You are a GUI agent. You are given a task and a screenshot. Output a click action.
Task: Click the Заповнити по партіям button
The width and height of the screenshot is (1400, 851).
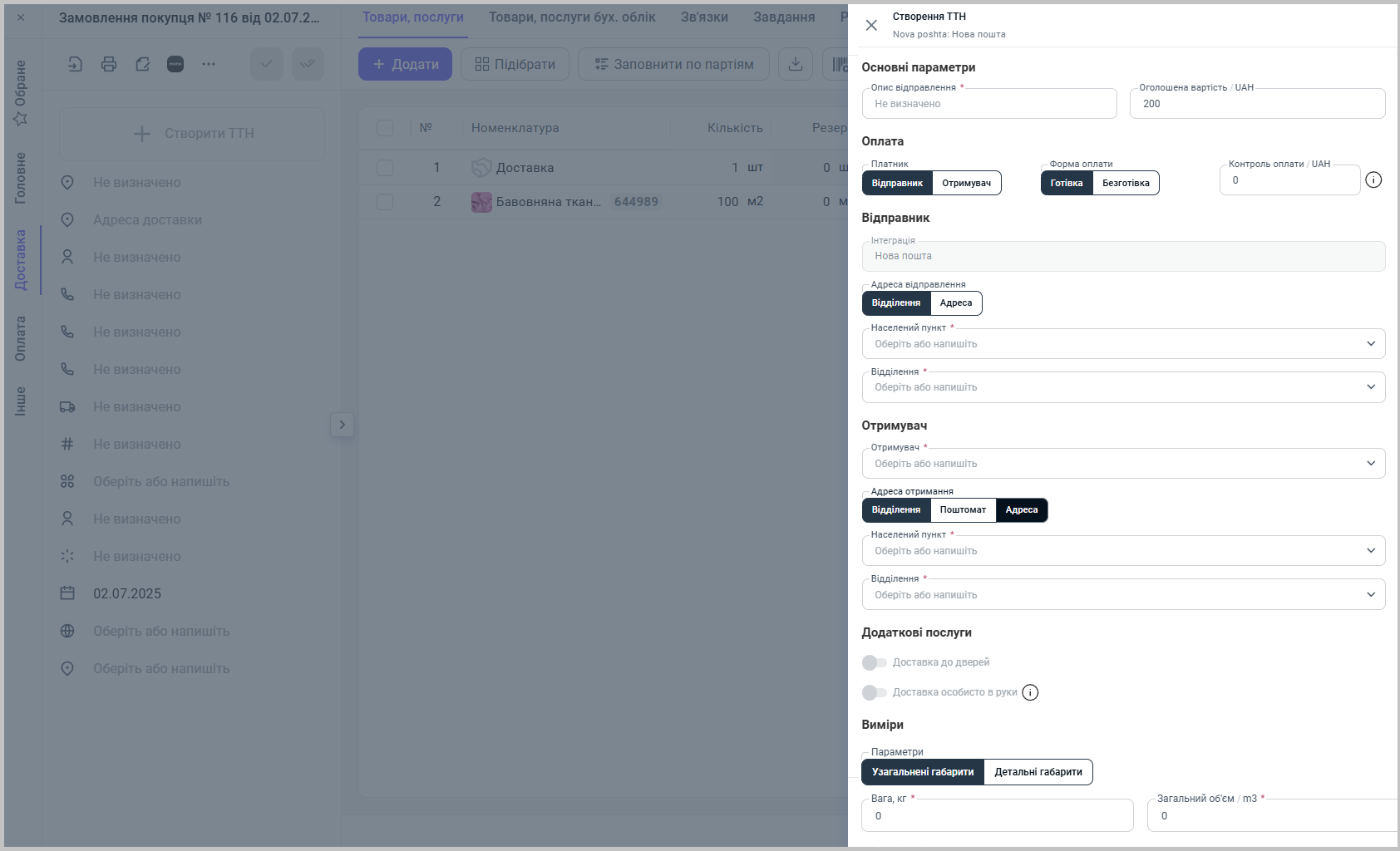click(x=673, y=64)
